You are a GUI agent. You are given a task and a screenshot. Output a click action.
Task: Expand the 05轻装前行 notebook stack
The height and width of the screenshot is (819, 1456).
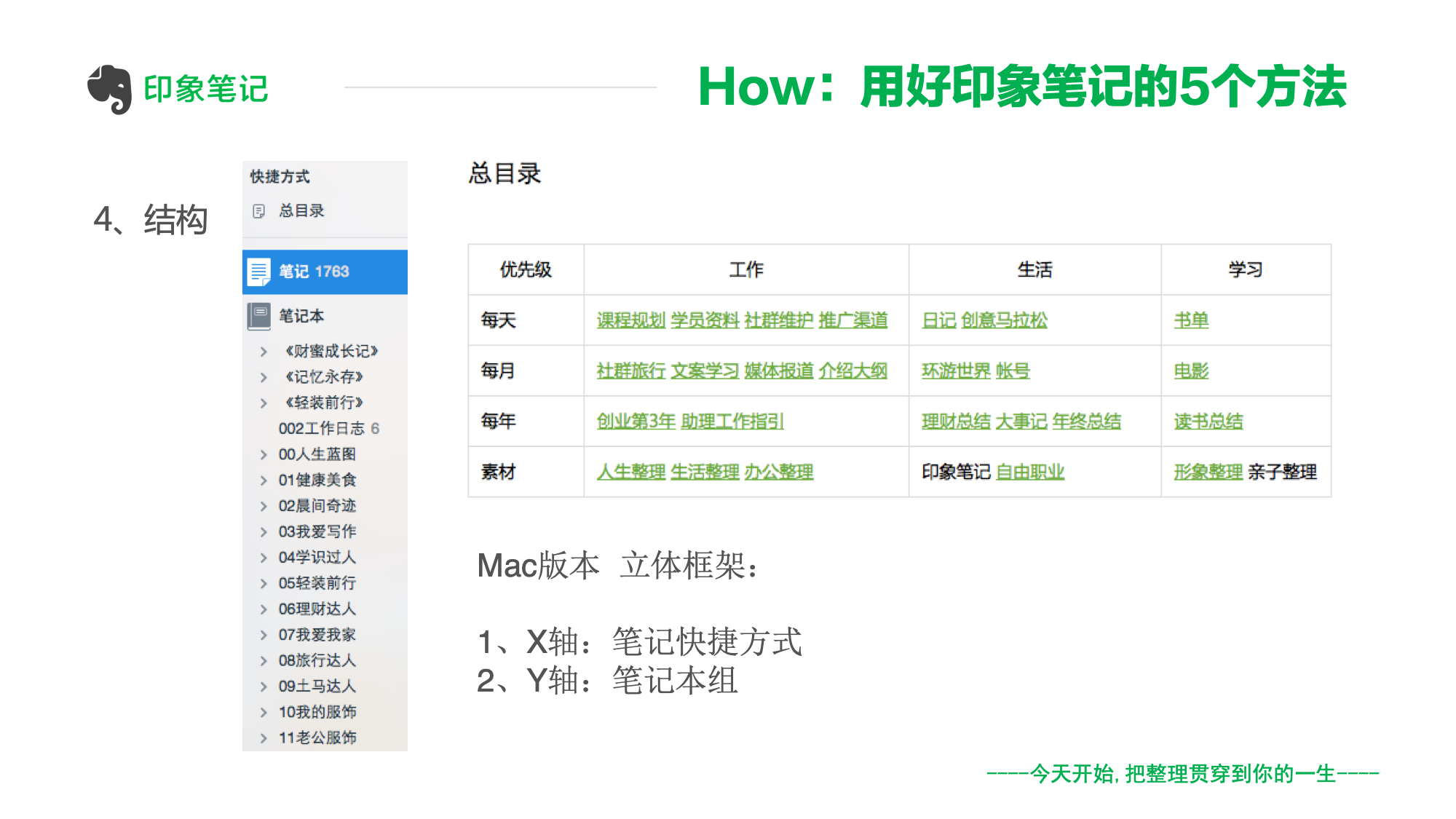click(264, 583)
